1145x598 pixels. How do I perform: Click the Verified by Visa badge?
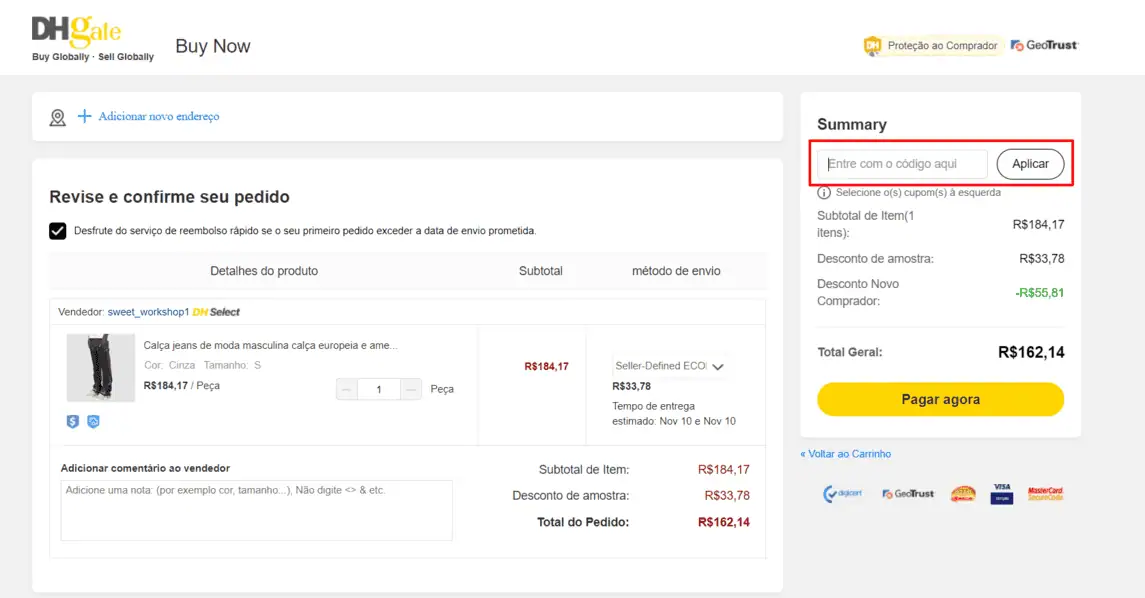point(1002,494)
